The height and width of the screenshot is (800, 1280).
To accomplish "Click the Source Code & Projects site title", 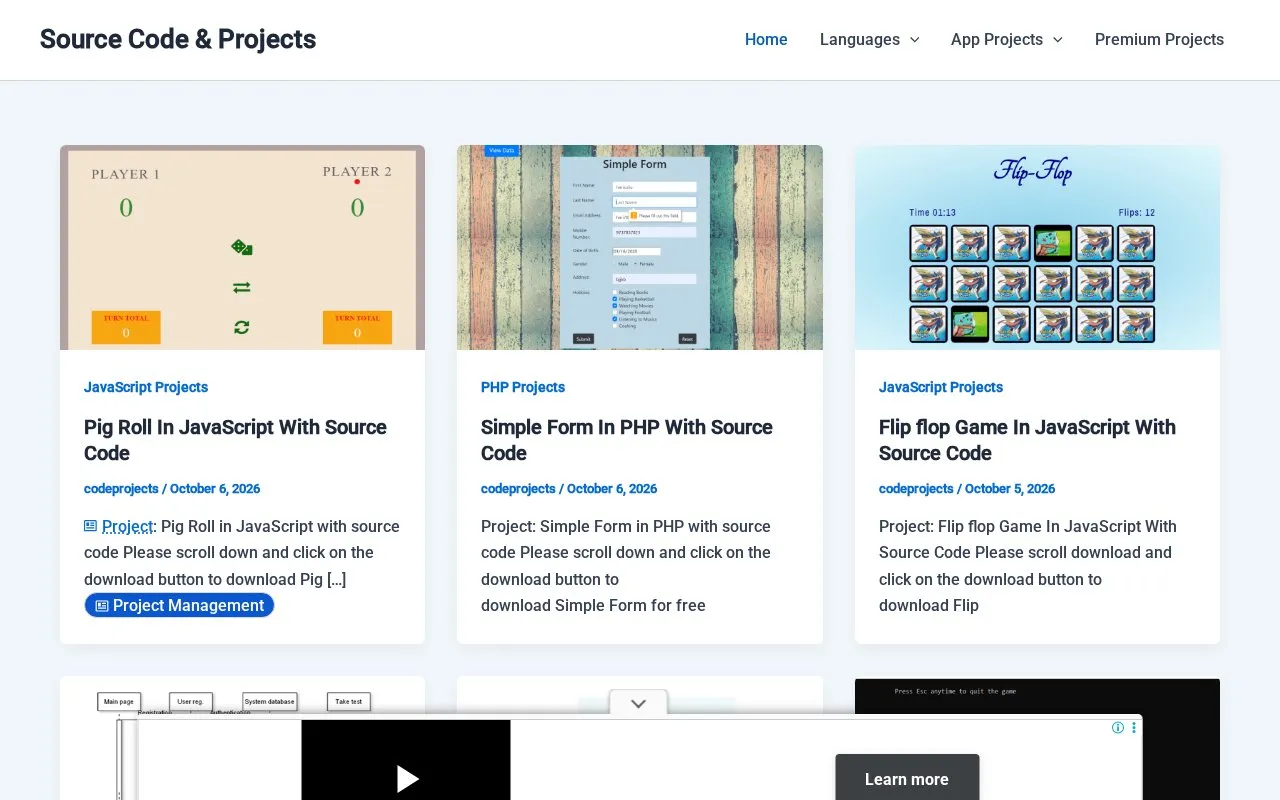I will 178,39.
